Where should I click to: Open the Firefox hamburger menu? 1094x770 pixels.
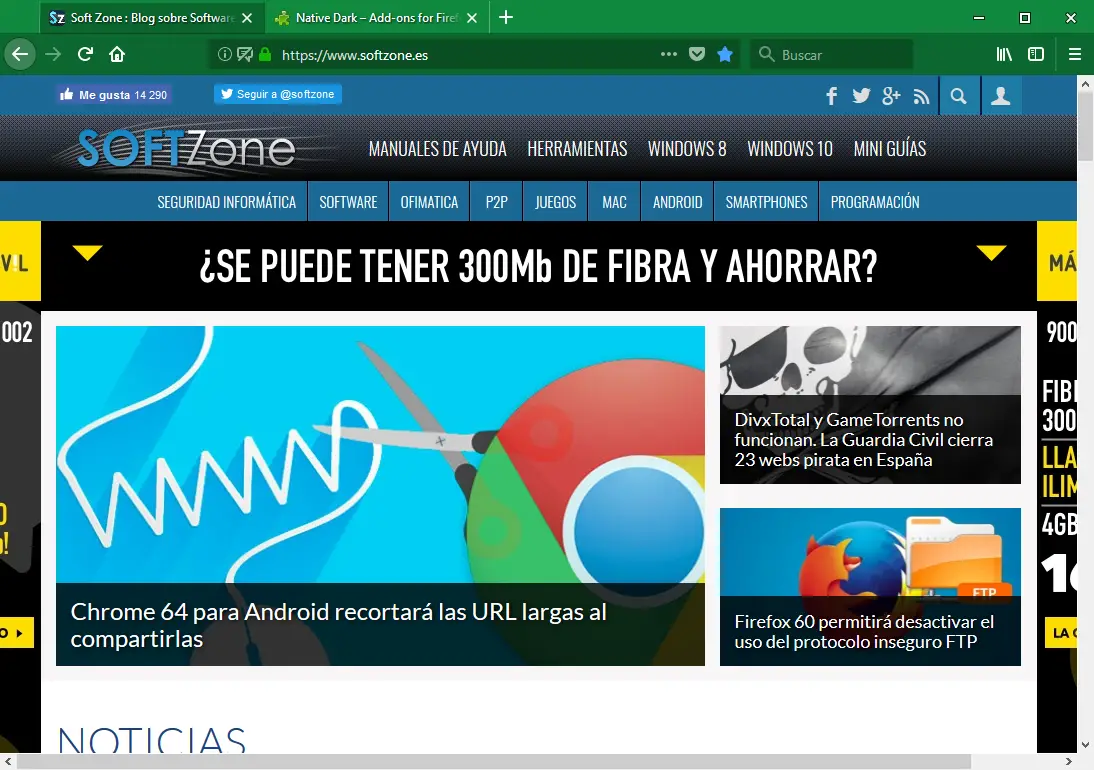pos(1074,54)
